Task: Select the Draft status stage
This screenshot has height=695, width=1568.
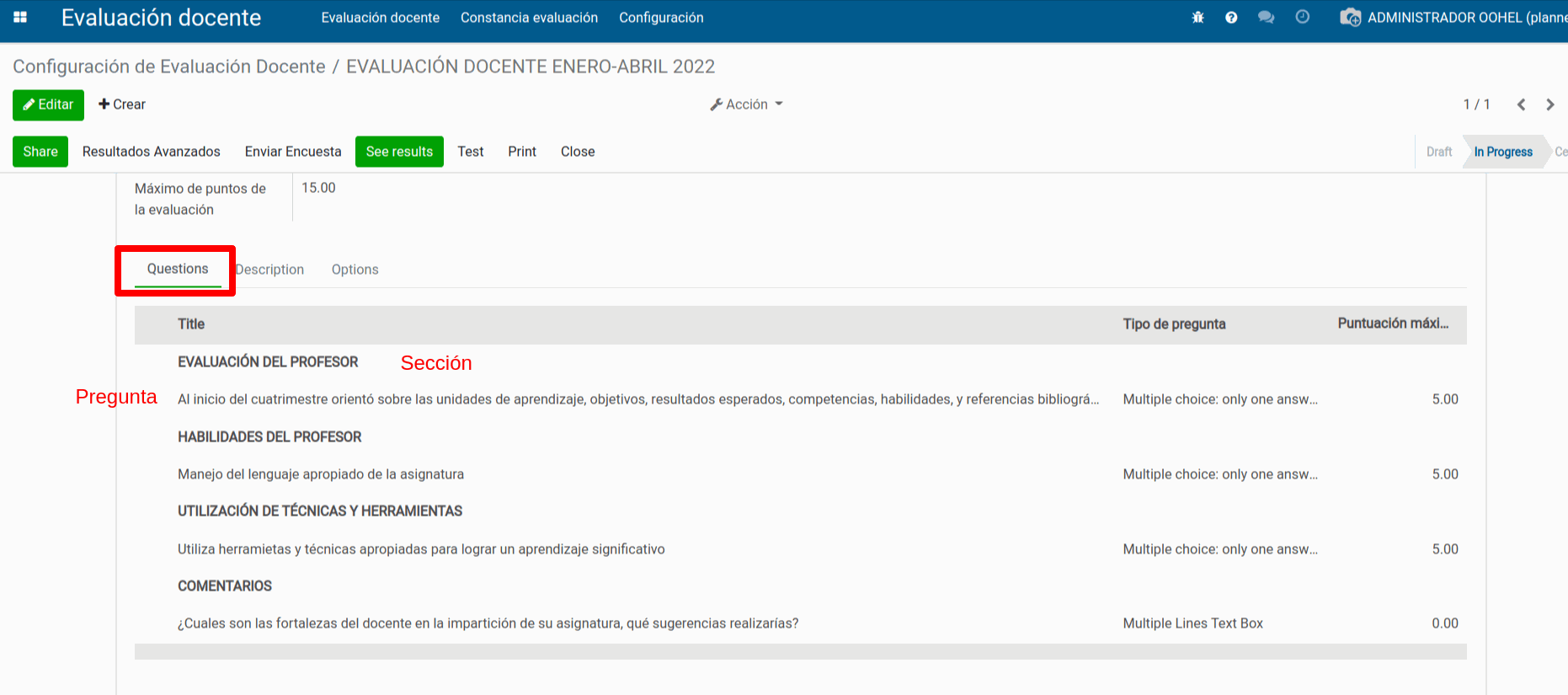Action: pos(1438,152)
